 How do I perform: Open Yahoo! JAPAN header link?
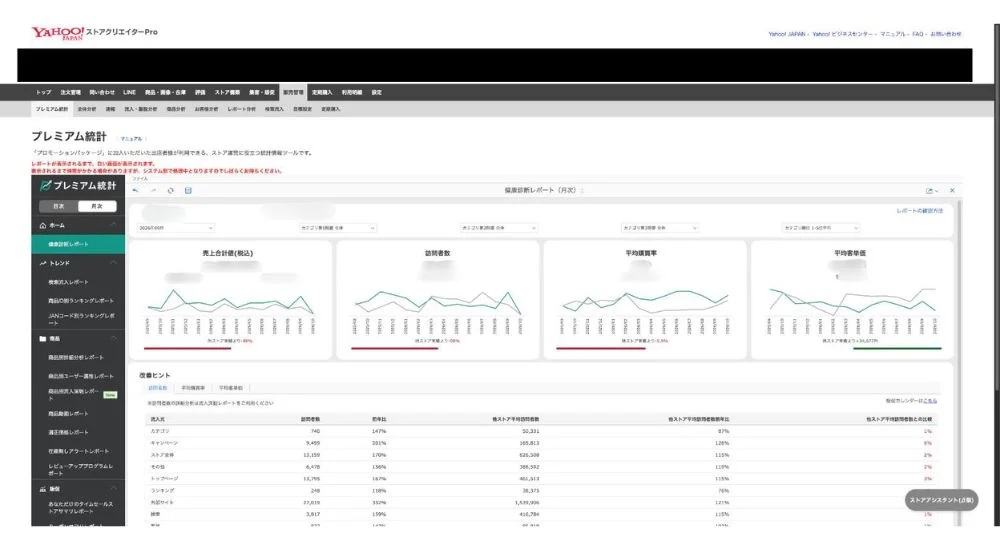click(x=786, y=34)
